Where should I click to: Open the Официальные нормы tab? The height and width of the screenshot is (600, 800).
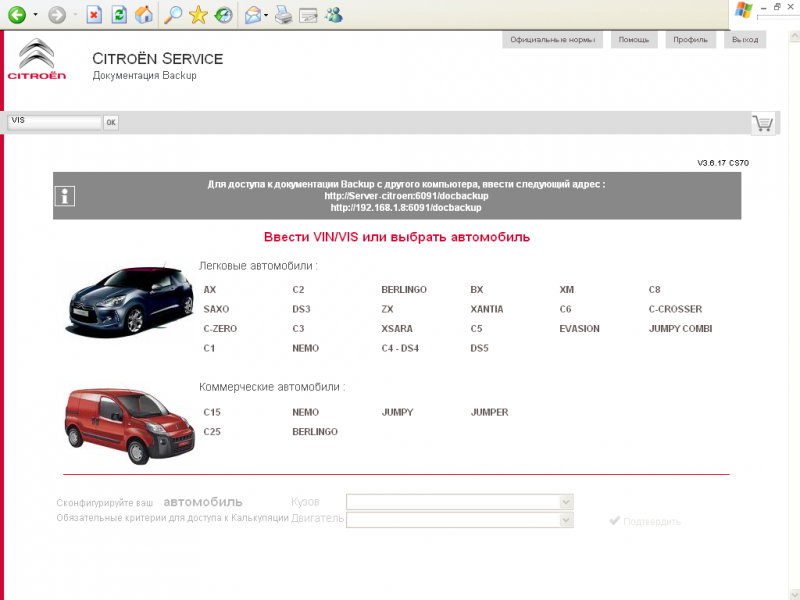coord(551,40)
